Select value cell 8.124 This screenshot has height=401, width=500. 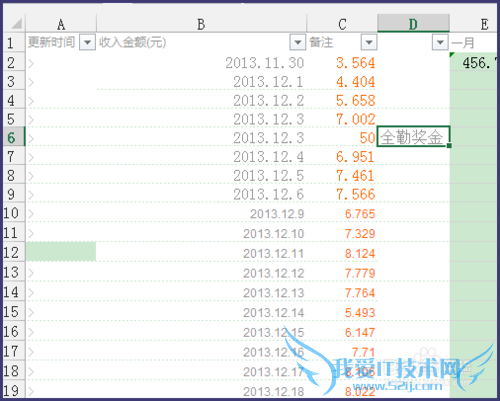tap(342, 252)
